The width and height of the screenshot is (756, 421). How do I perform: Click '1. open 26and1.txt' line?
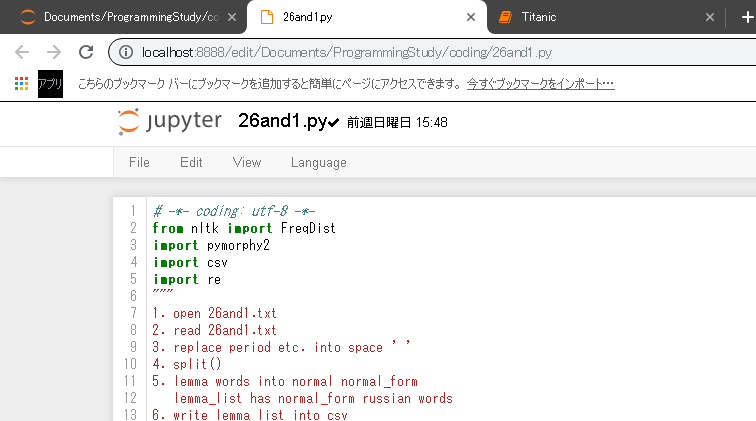coord(215,313)
